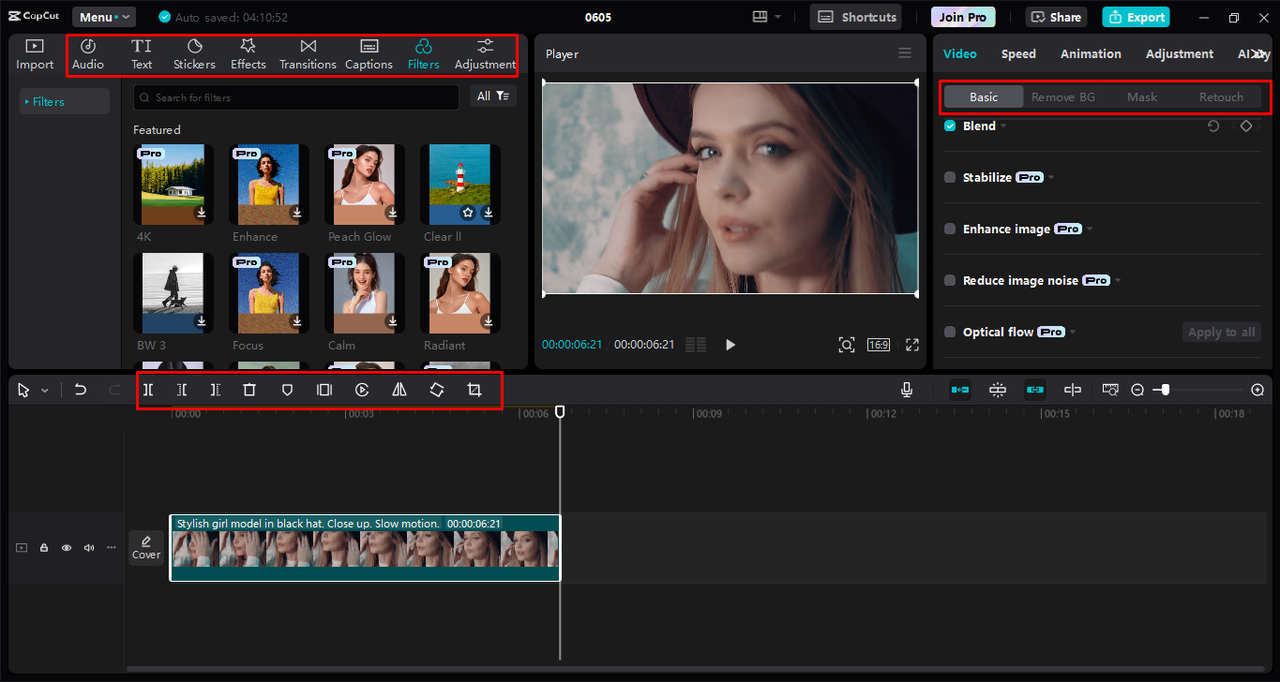1280x682 pixels.
Task: Select the Mask sub-tab
Action: [1142, 97]
